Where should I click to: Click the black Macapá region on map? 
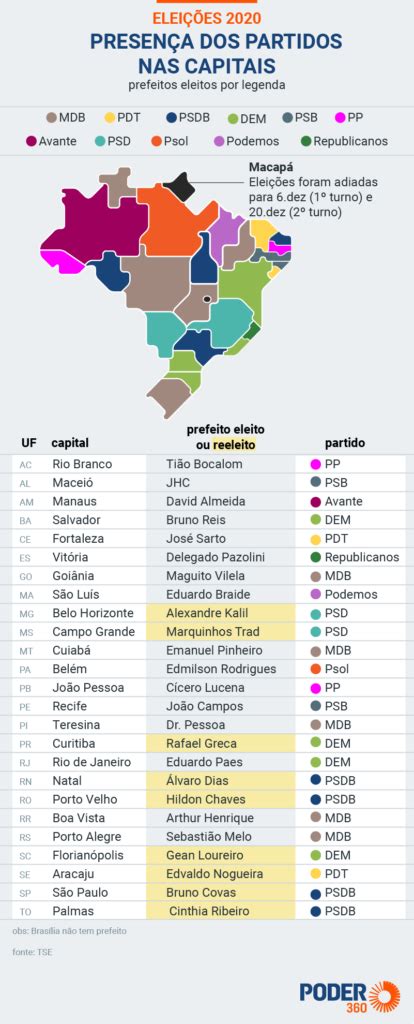[x=178, y=185]
